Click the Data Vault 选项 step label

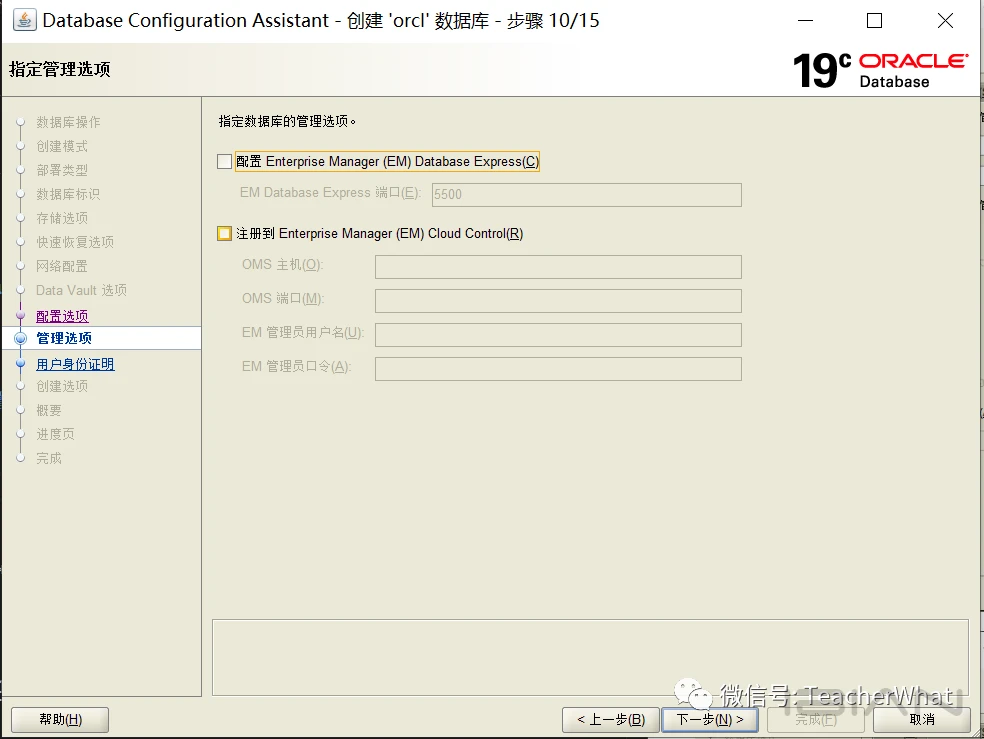81,290
